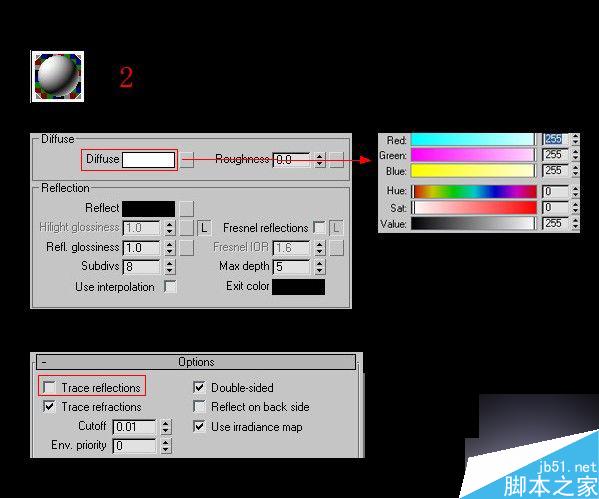This screenshot has width=599, height=499.
Task: Open the Diffuse color swatch
Action: 149,160
